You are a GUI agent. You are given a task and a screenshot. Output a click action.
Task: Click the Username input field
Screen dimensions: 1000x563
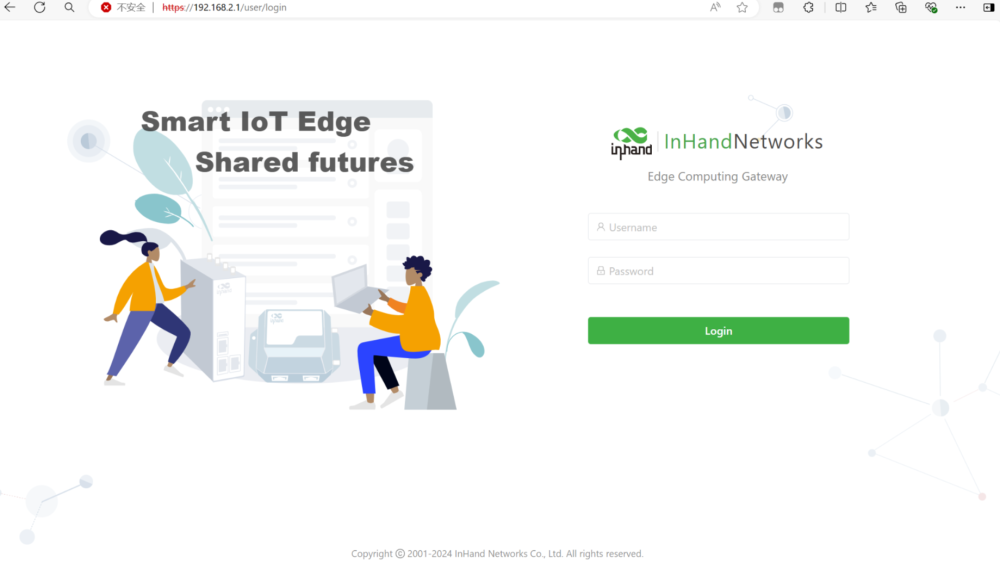(x=718, y=227)
